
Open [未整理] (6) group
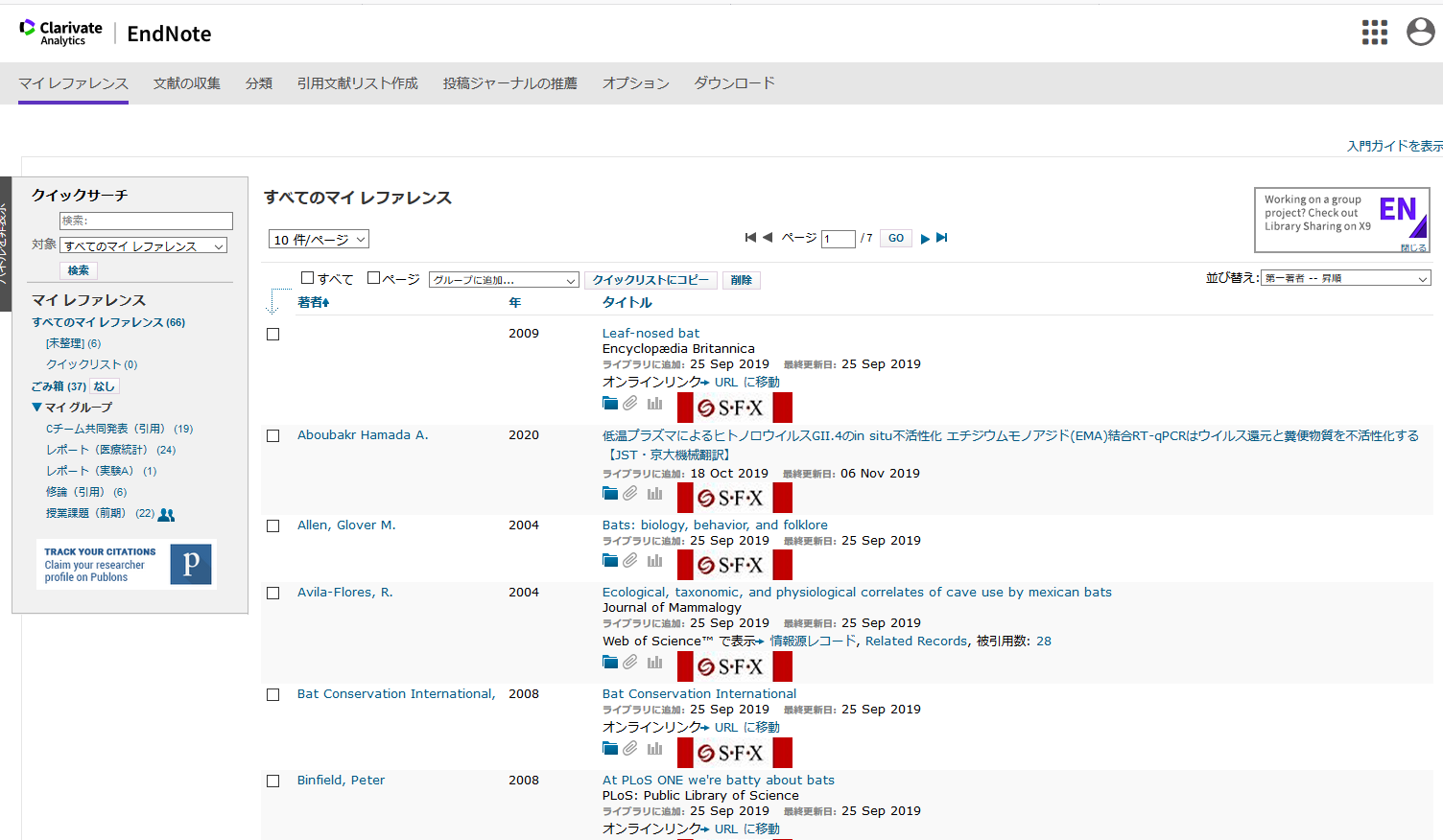[x=74, y=343]
